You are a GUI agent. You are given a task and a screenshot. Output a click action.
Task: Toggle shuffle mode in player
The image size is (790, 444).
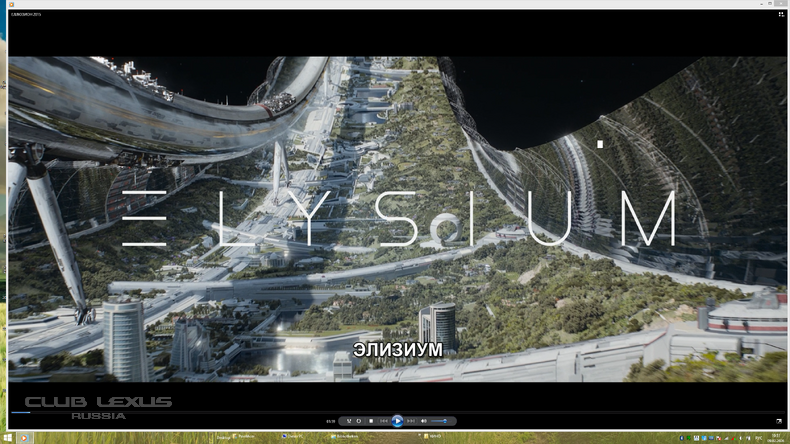[x=348, y=421]
